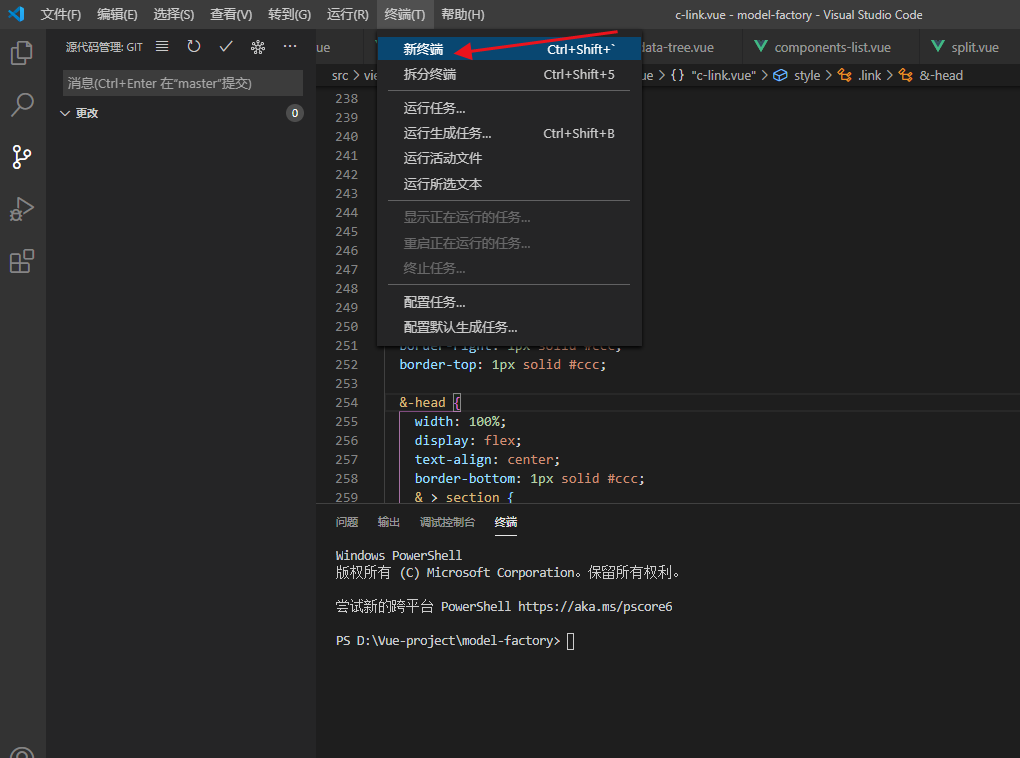This screenshot has width=1020, height=758.
Task: Open the Extensions view icon
Action: (21, 261)
